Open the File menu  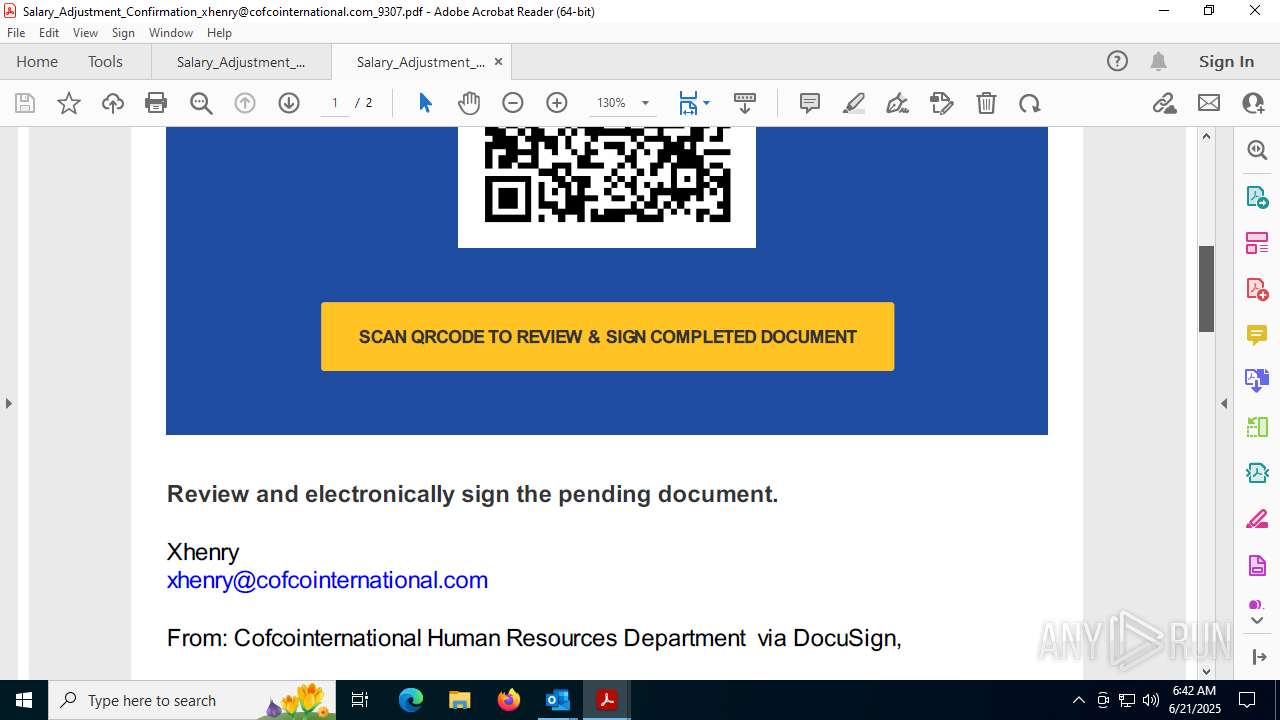[16, 33]
